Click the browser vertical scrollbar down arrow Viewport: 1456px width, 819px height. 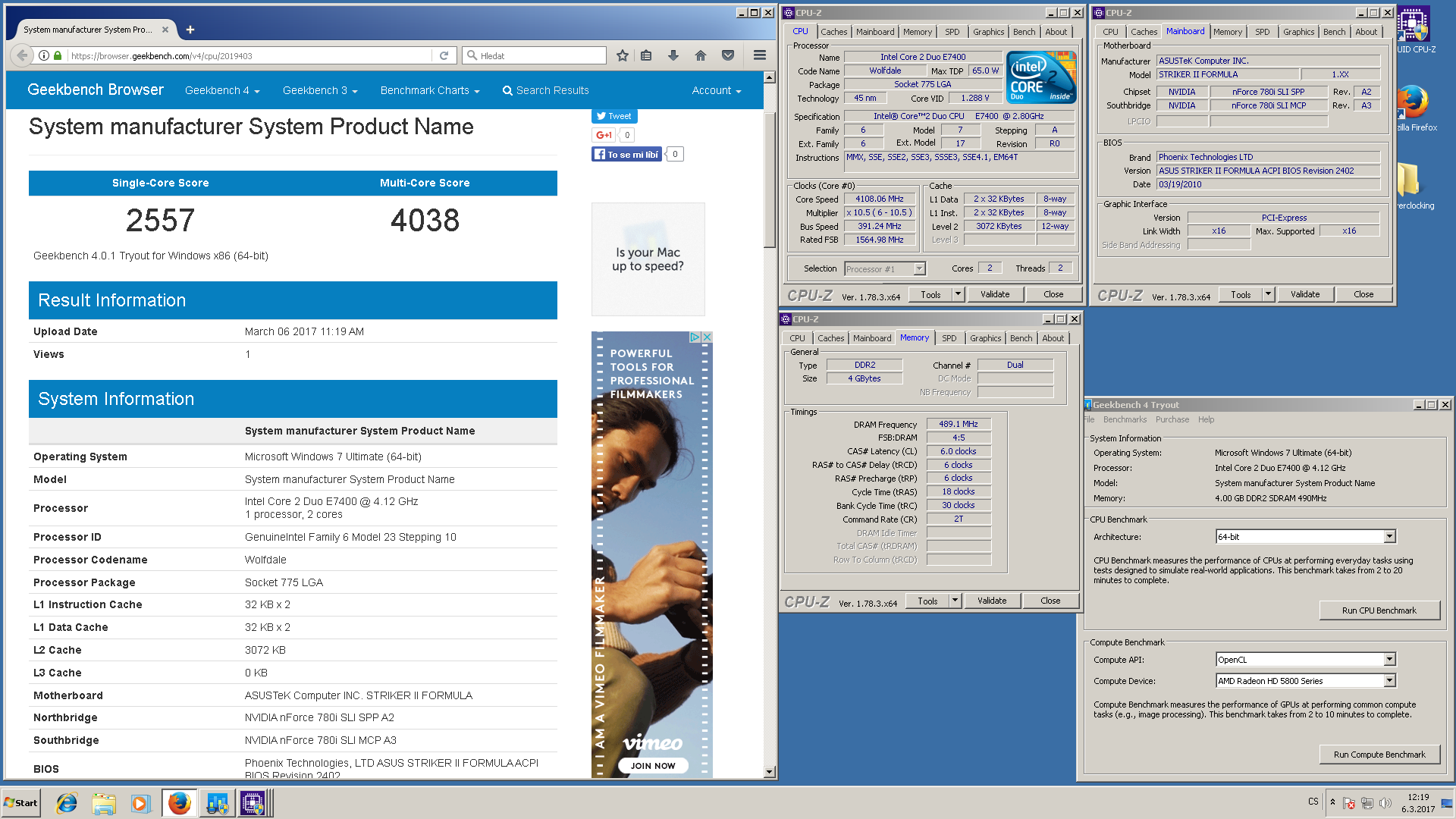pos(770,772)
